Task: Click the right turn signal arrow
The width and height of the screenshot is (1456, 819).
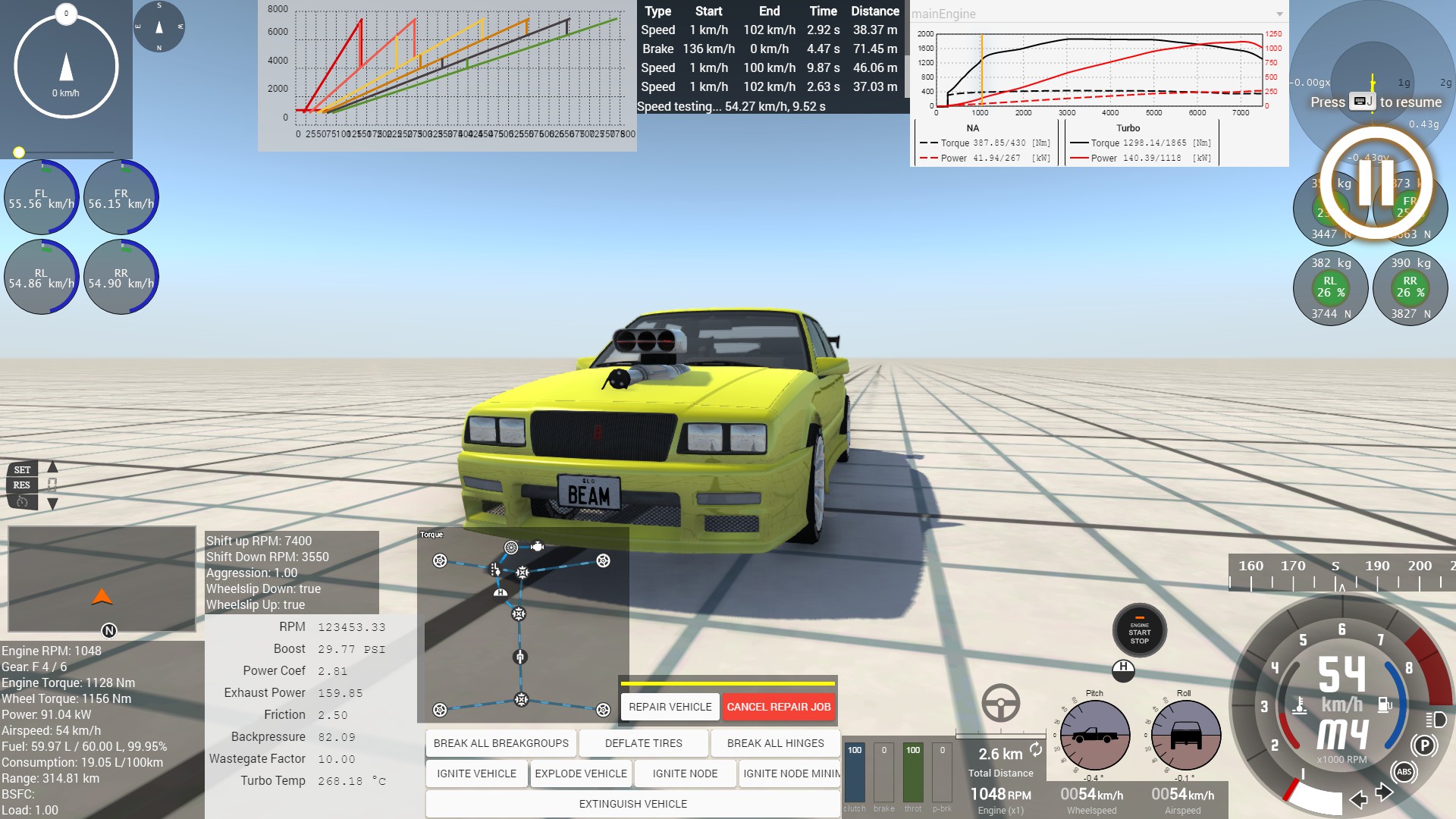Action: pyautogui.click(x=1384, y=792)
